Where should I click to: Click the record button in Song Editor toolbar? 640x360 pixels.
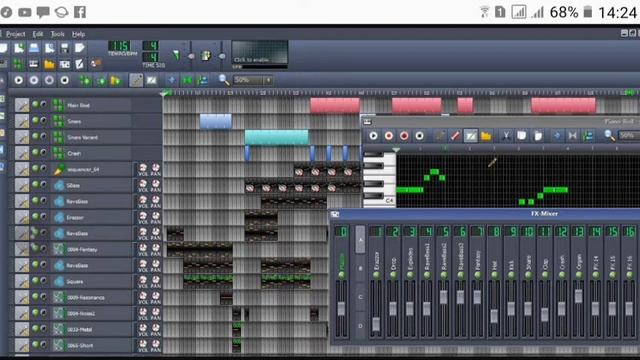click(34, 80)
